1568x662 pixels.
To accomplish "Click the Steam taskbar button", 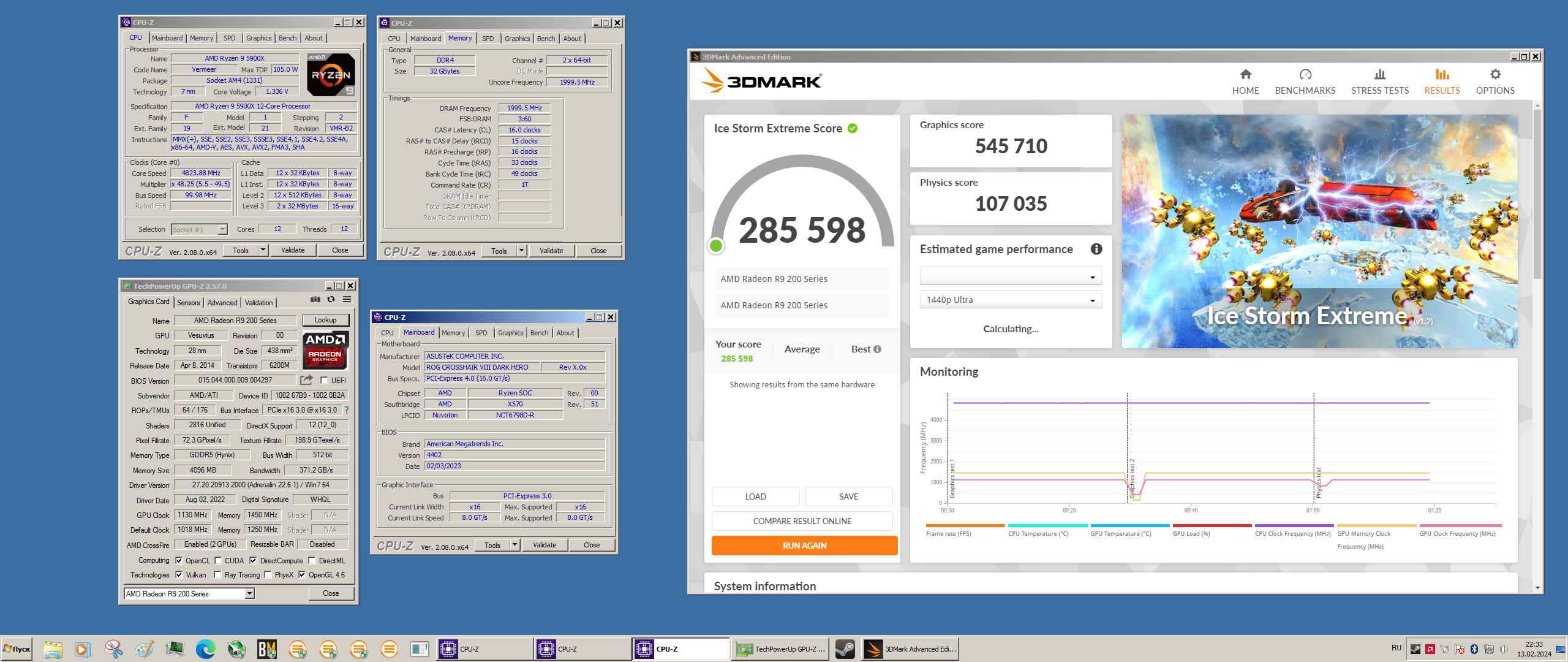I will point(845,649).
